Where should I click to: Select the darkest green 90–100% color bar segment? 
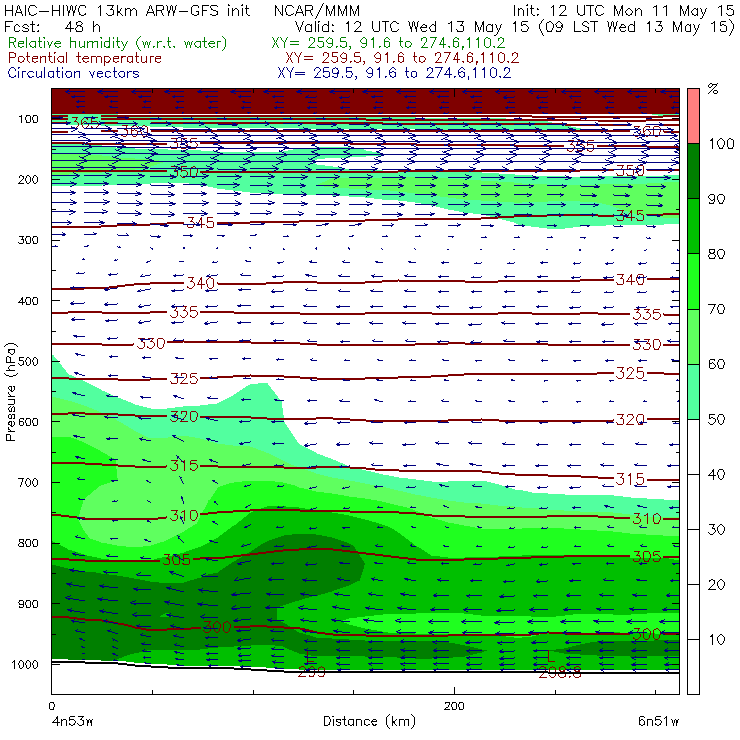[693, 171]
